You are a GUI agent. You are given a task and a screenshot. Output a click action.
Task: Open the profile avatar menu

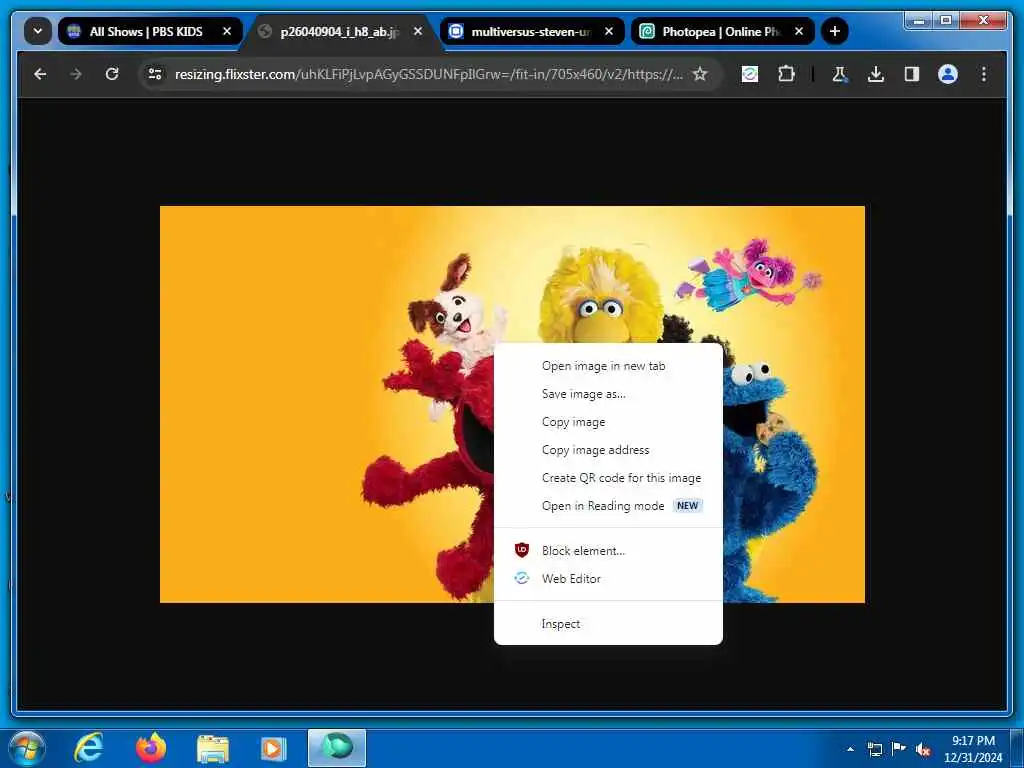(948, 74)
